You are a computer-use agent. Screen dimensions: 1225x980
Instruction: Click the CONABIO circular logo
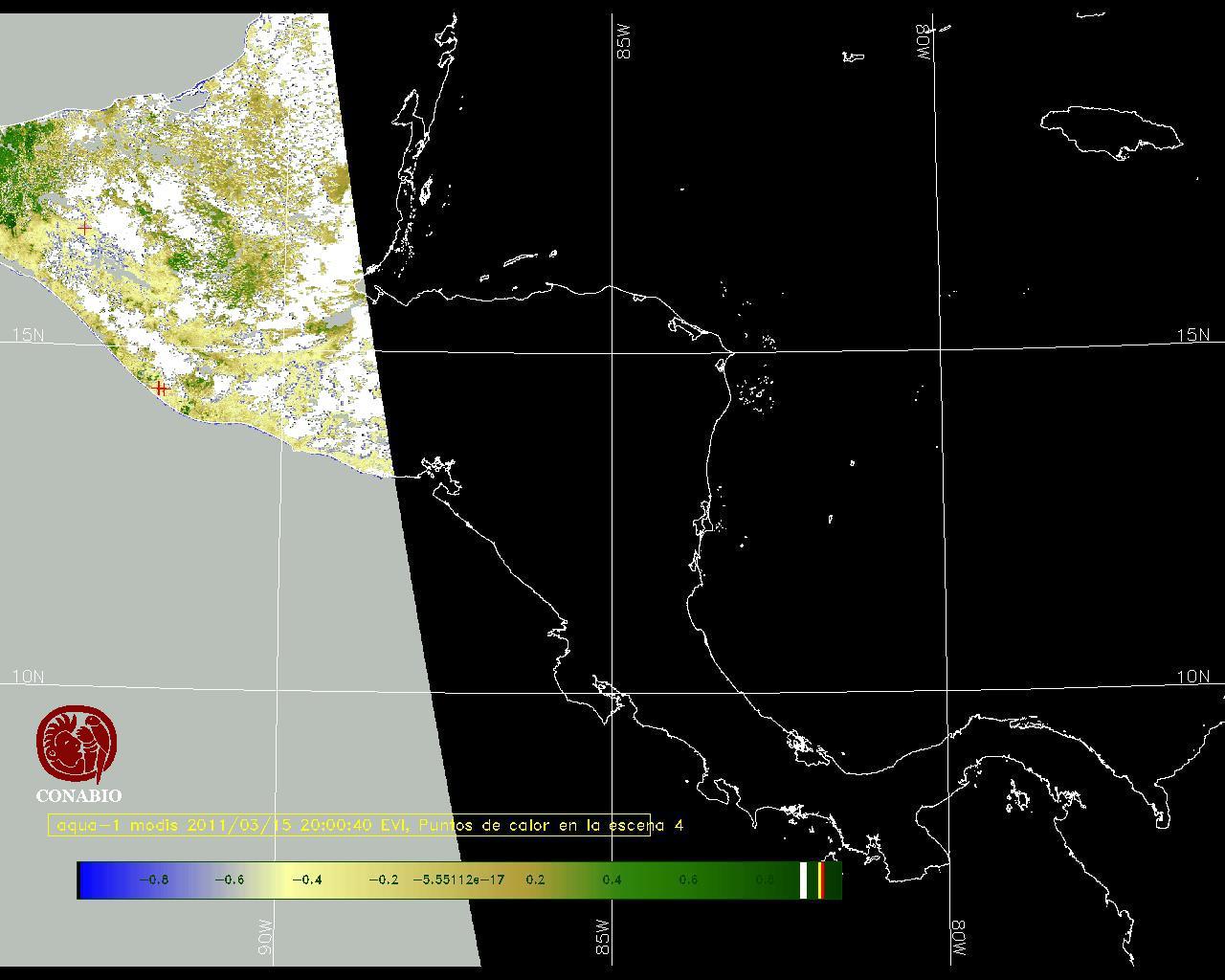78,744
